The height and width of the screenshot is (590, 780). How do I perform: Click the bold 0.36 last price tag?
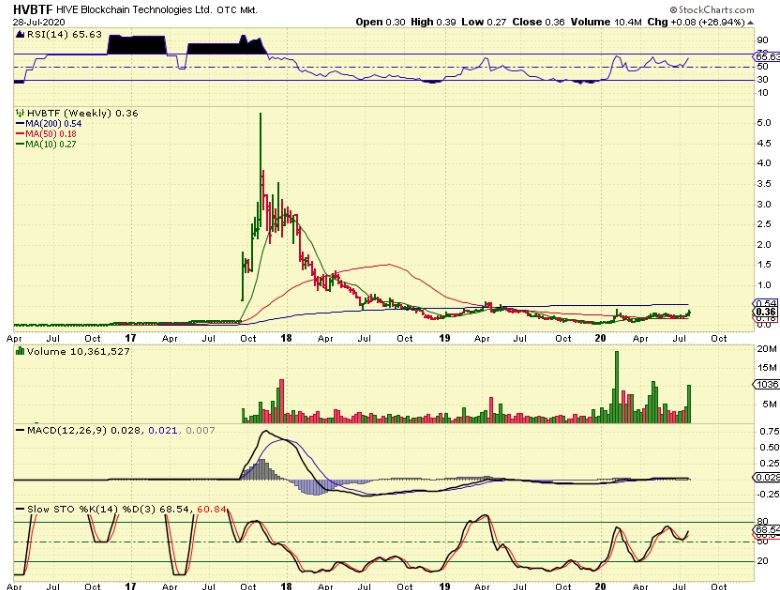pos(767,311)
